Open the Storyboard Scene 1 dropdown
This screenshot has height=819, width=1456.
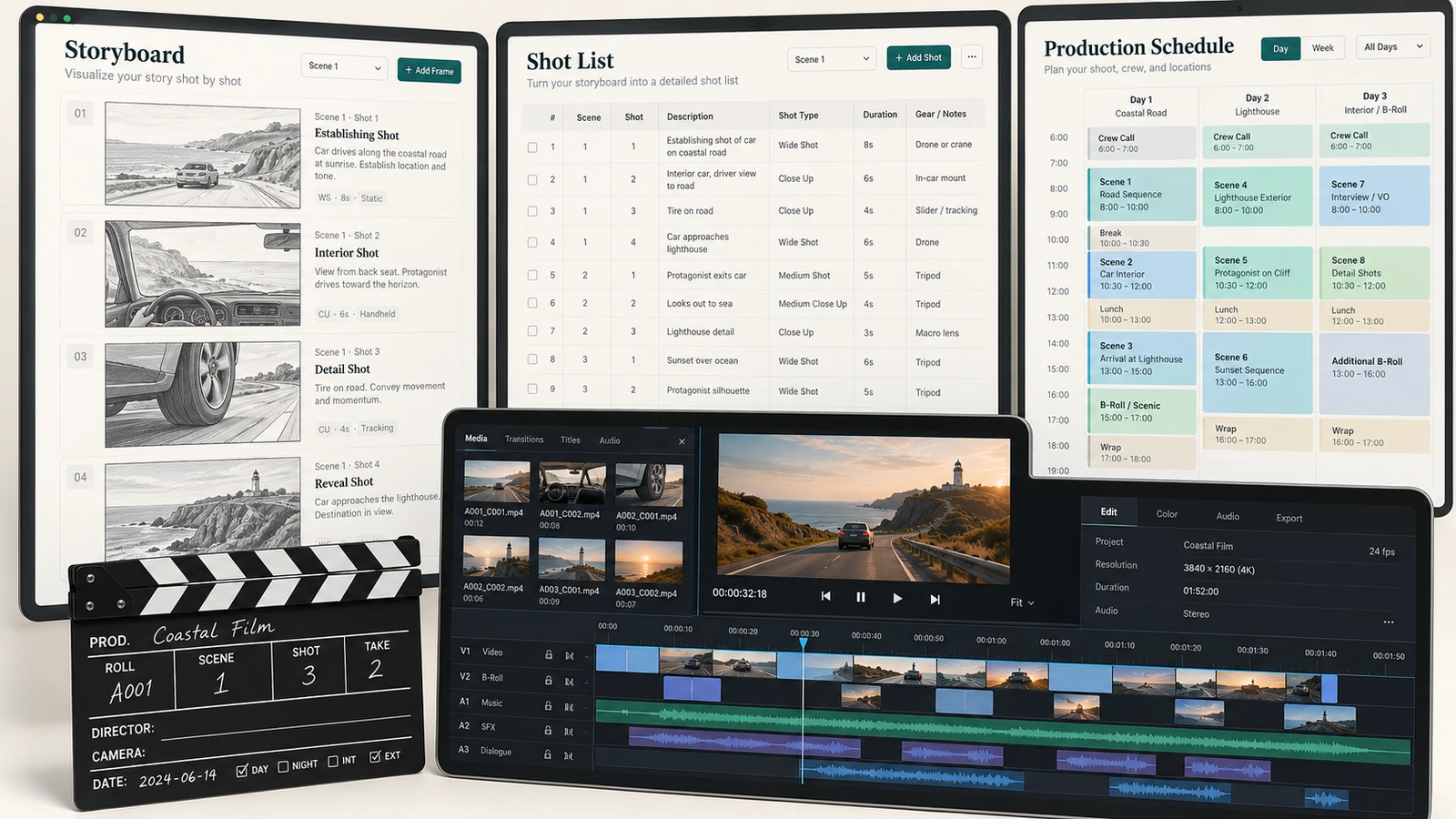(345, 66)
